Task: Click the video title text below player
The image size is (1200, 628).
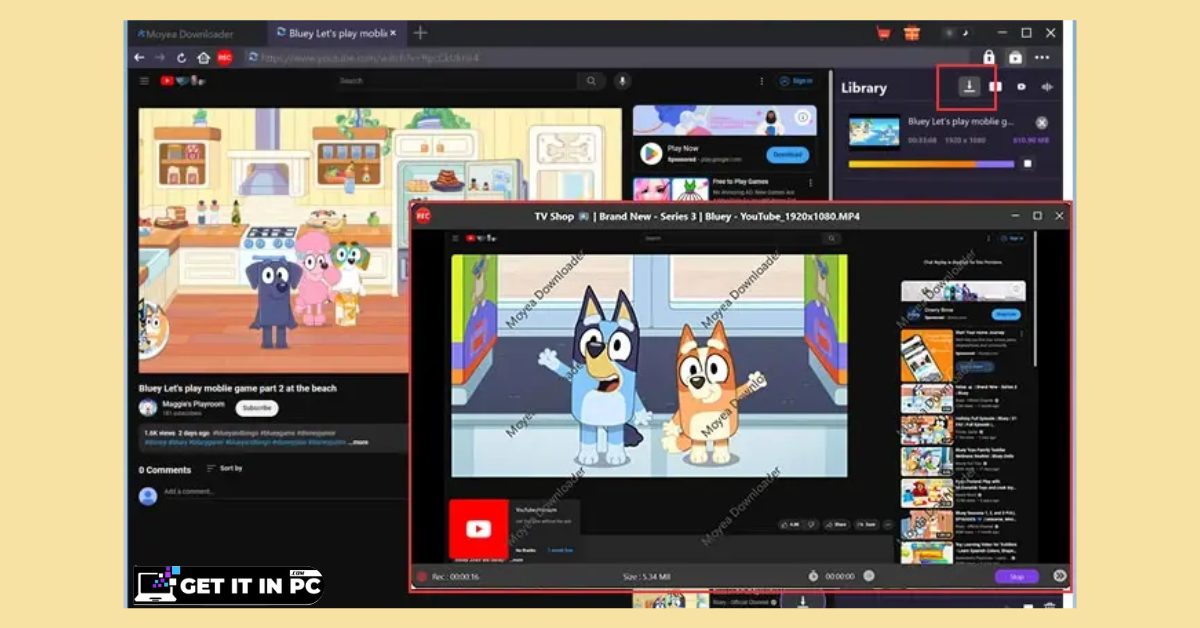Action: [x=238, y=388]
